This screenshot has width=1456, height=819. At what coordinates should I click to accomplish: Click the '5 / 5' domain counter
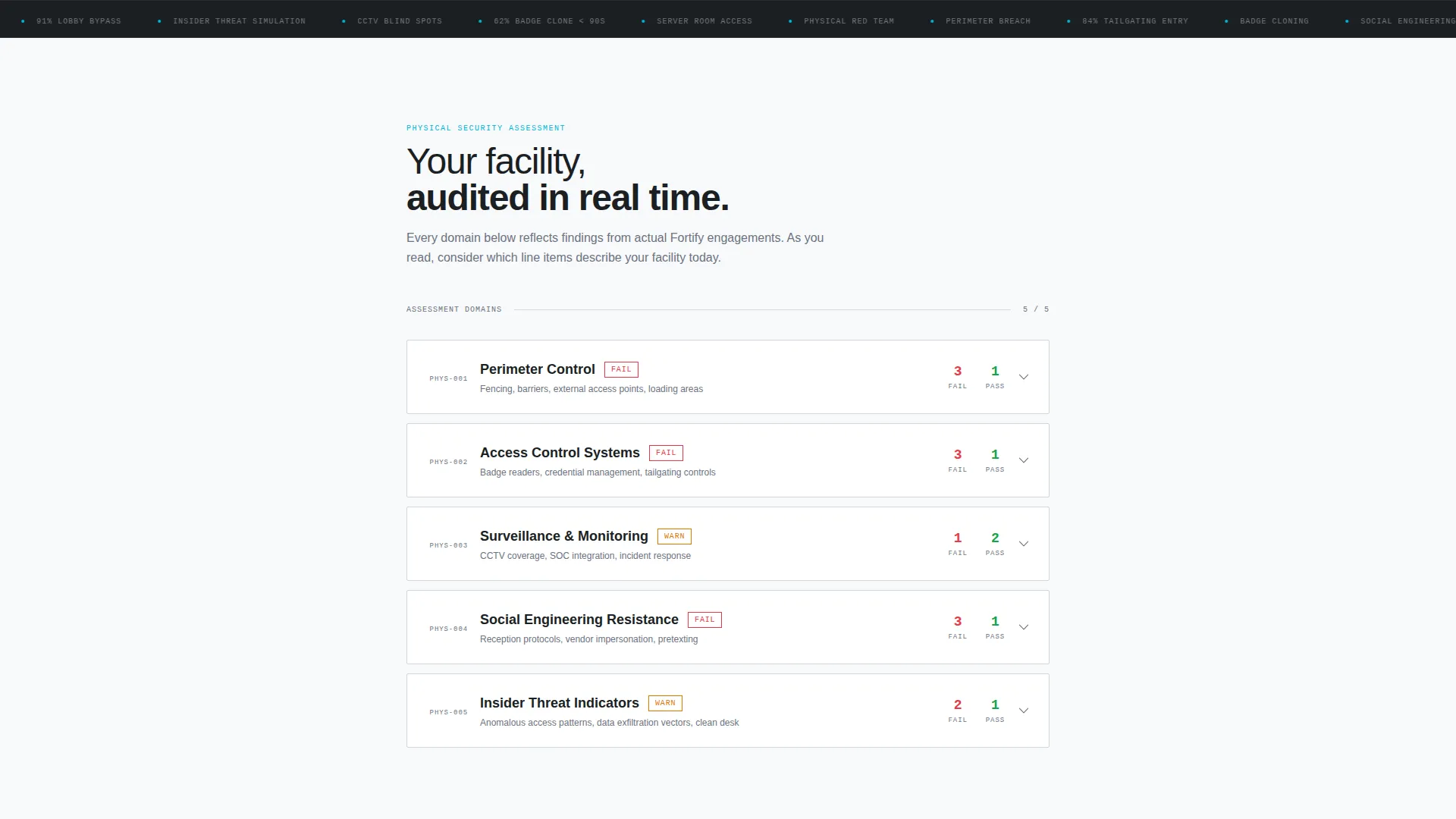1036,309
